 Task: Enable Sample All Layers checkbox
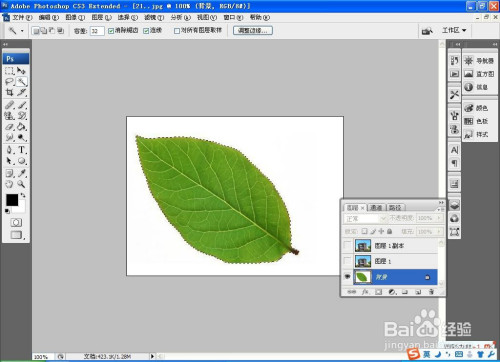(x=177, y=31)
